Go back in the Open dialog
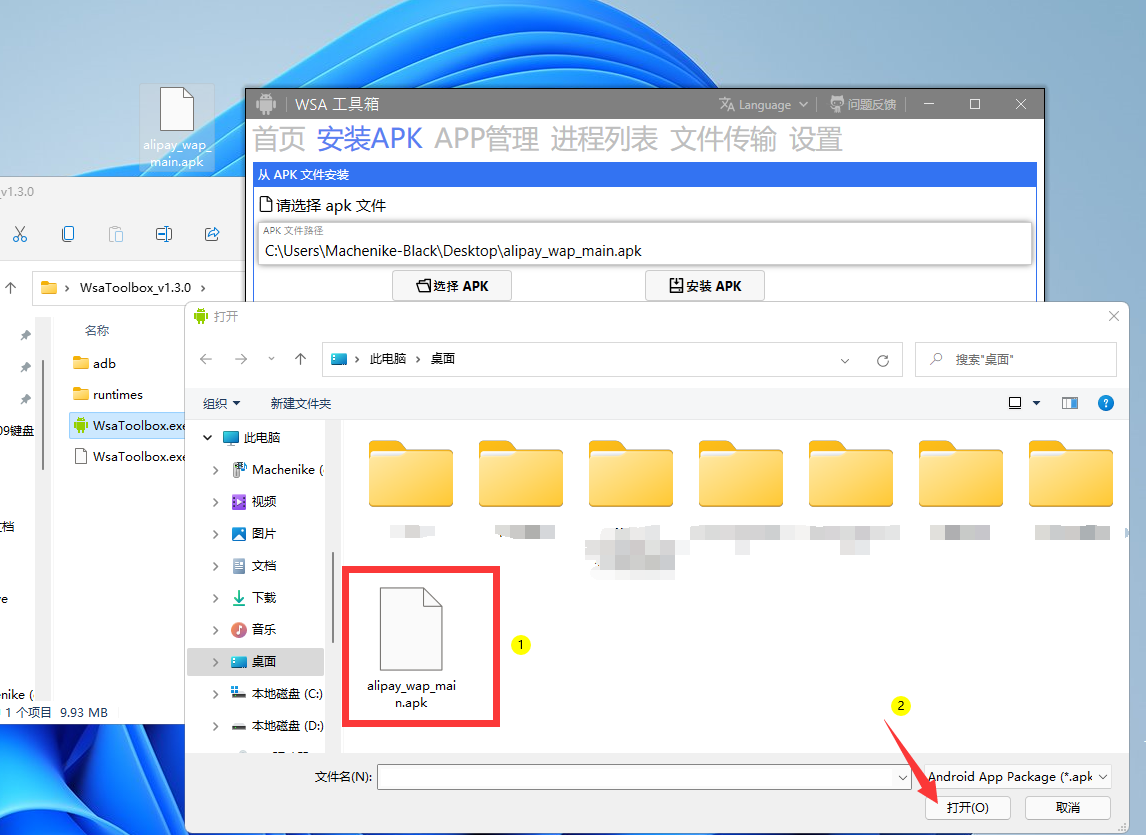The width and height of the screenshot is (1146, 835). pyautogui.click(x=206, y=359)
